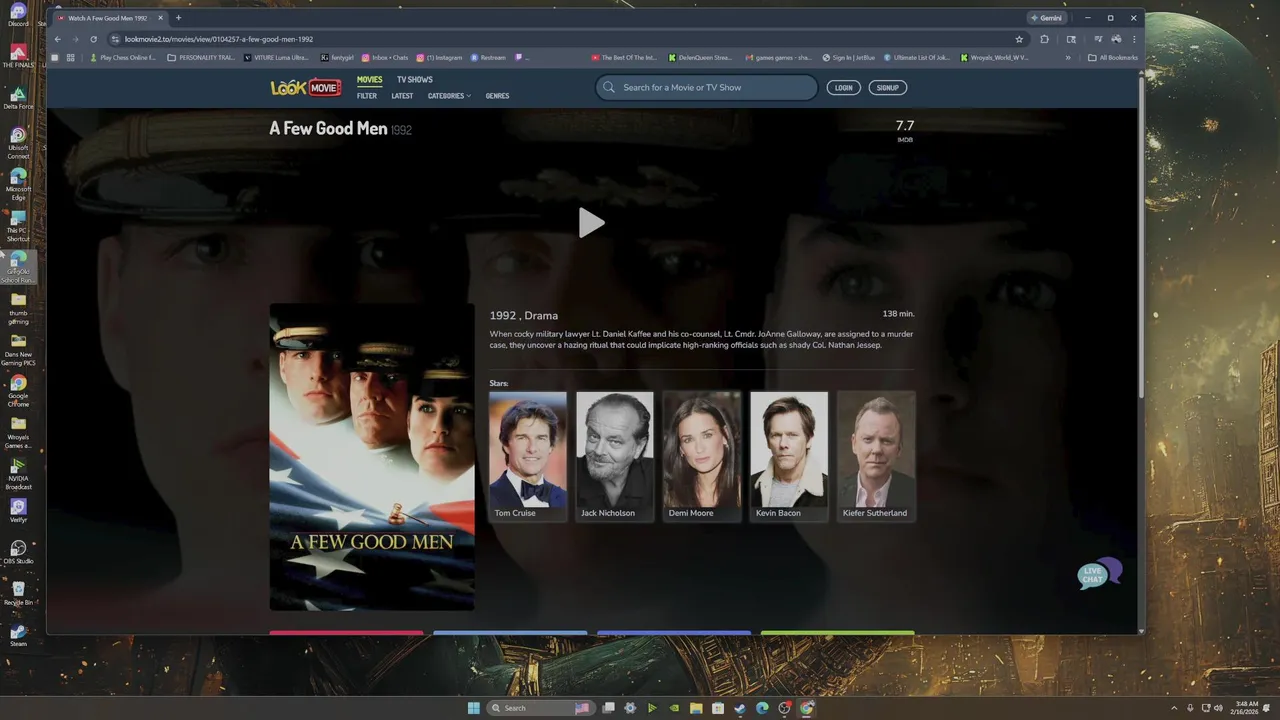Open the thumb gaming folder
The image size is (1280, 720).
pos(18,308)
